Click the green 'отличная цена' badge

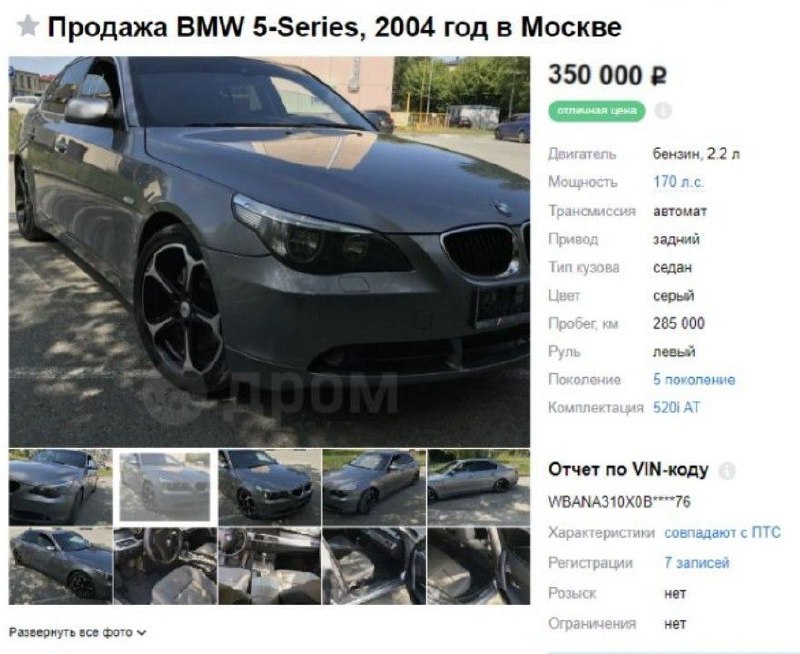(596, 111)
